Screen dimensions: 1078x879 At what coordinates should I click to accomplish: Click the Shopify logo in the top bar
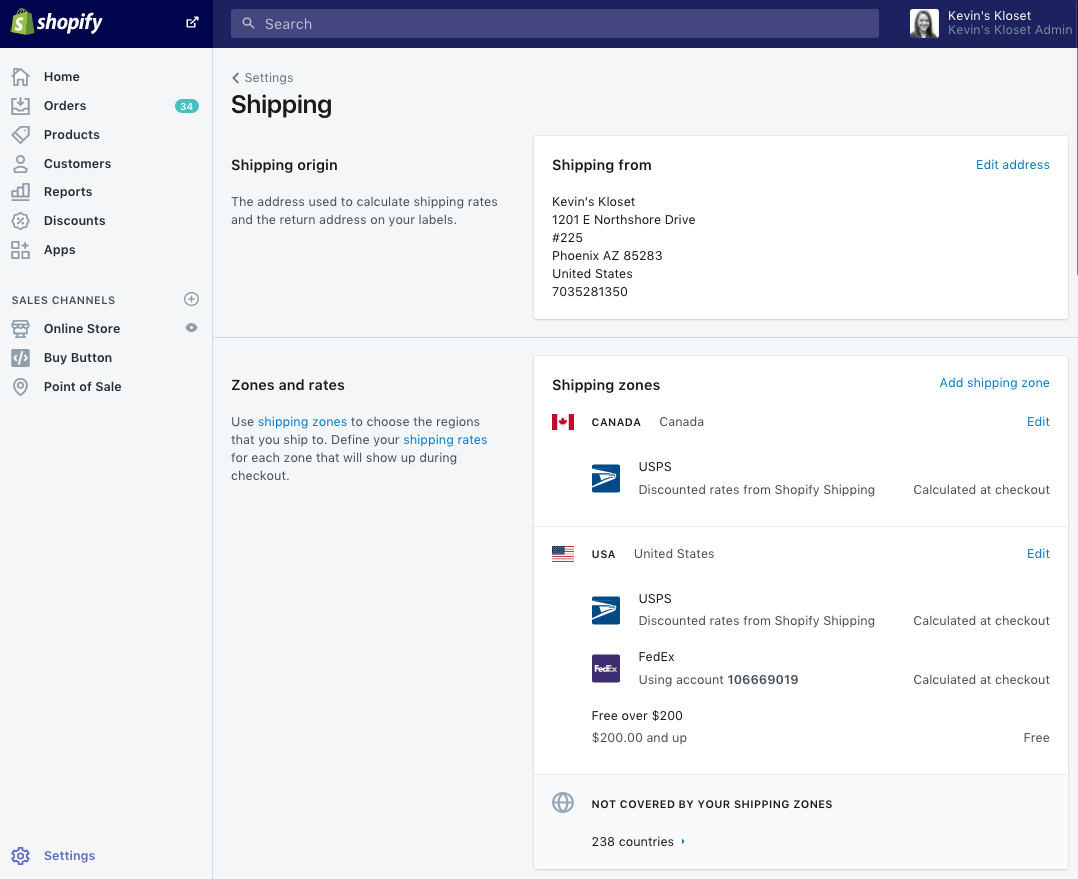tap(57, 21)
